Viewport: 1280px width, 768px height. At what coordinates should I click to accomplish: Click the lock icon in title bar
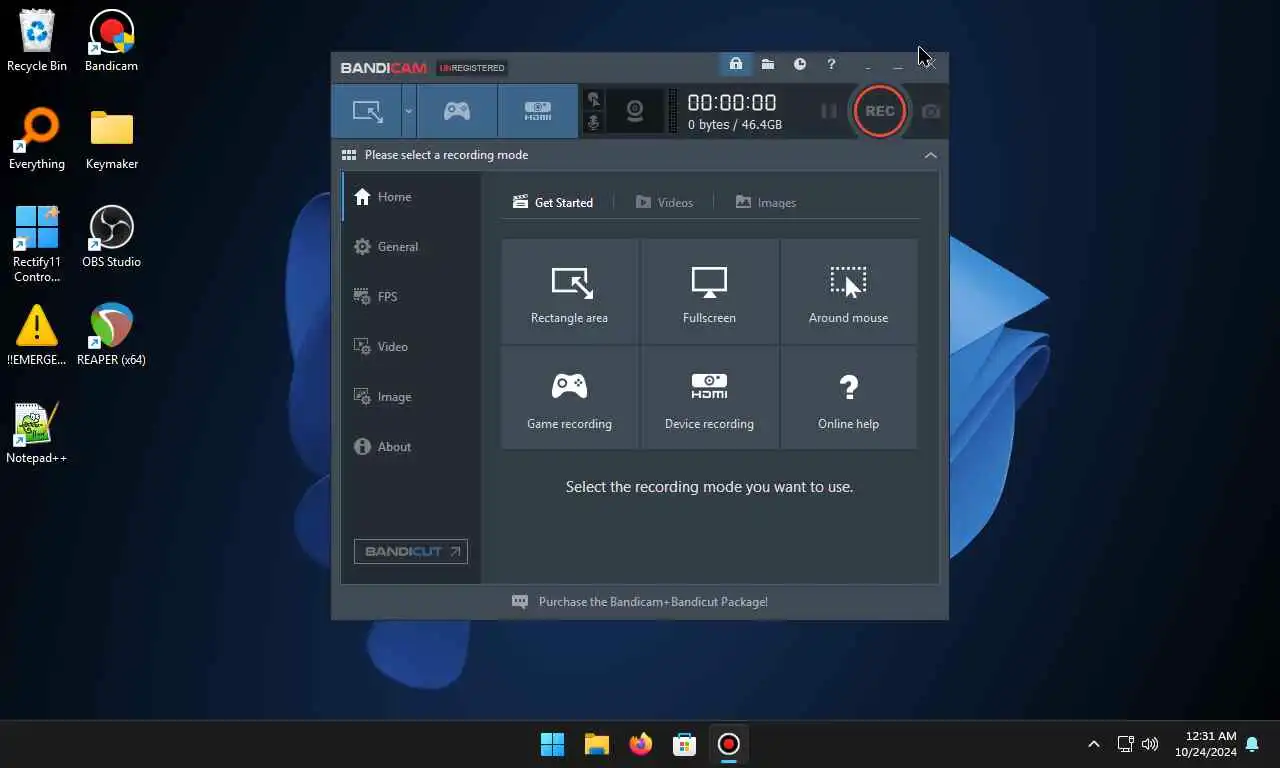click(736, 64)
